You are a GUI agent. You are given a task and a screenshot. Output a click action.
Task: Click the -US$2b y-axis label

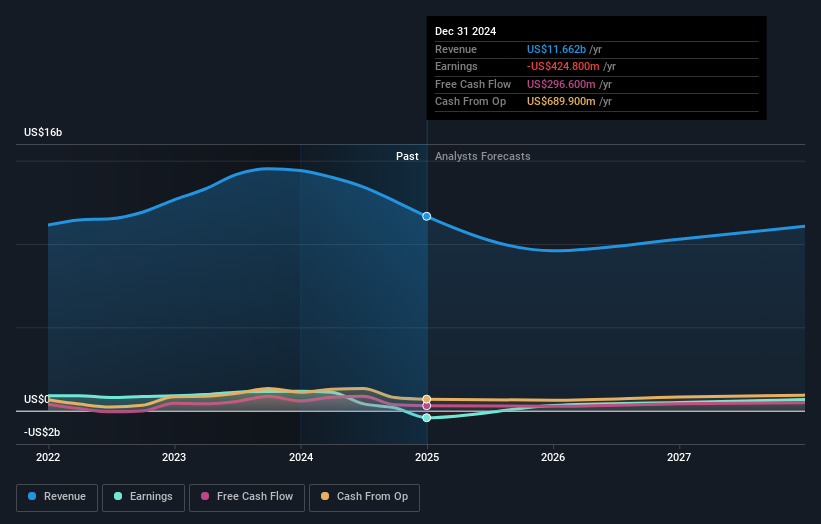pyautogui.click(x=42, y=432)
